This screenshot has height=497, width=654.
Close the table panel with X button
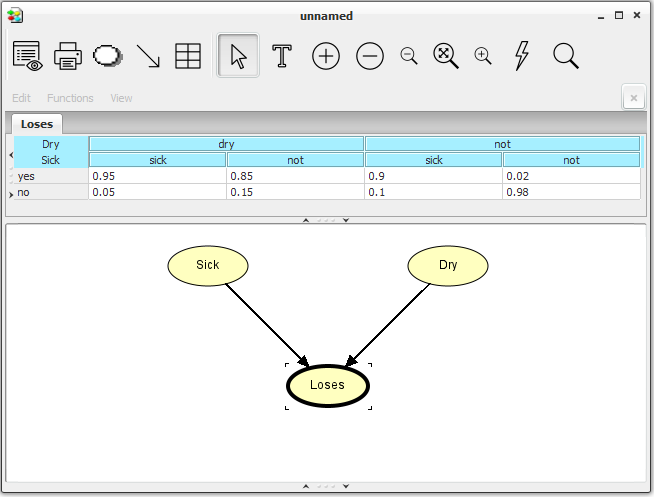pos(634,98)
